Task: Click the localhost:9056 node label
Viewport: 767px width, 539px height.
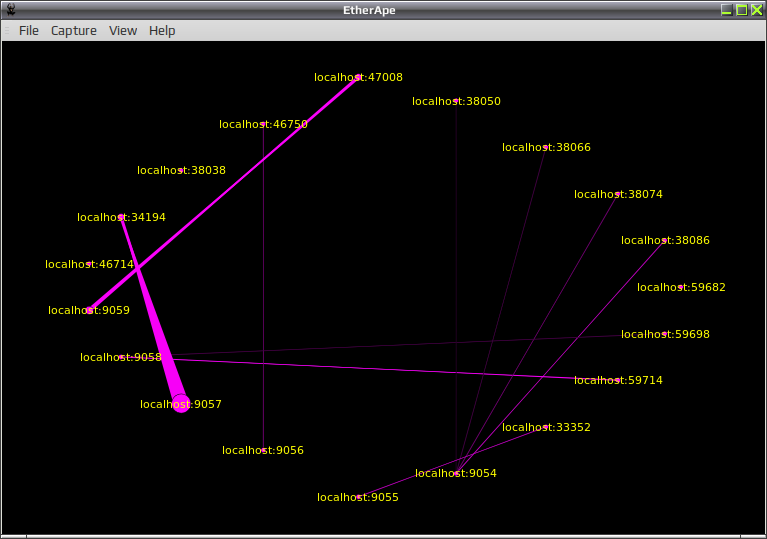Action: (263, 450)
